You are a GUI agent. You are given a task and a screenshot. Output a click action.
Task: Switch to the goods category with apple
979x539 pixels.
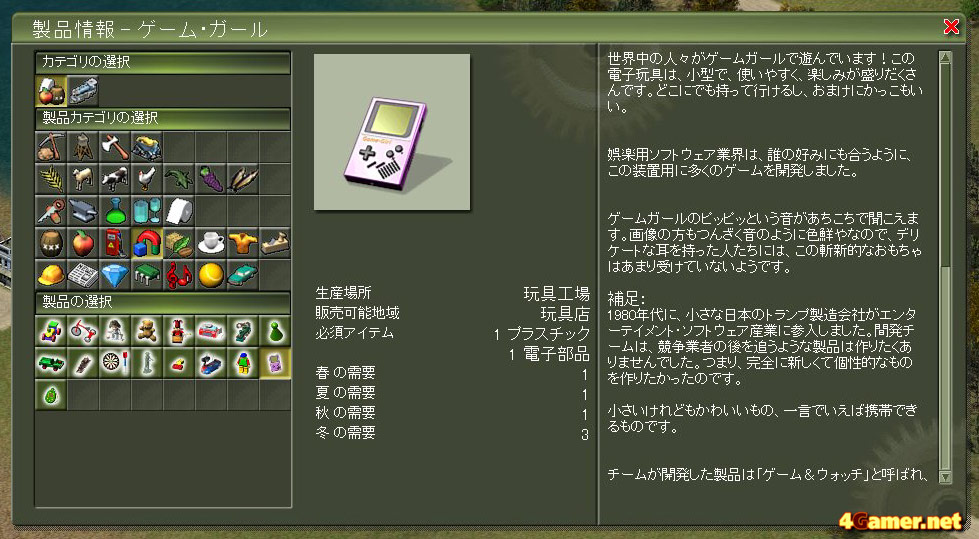pos(51,91)
